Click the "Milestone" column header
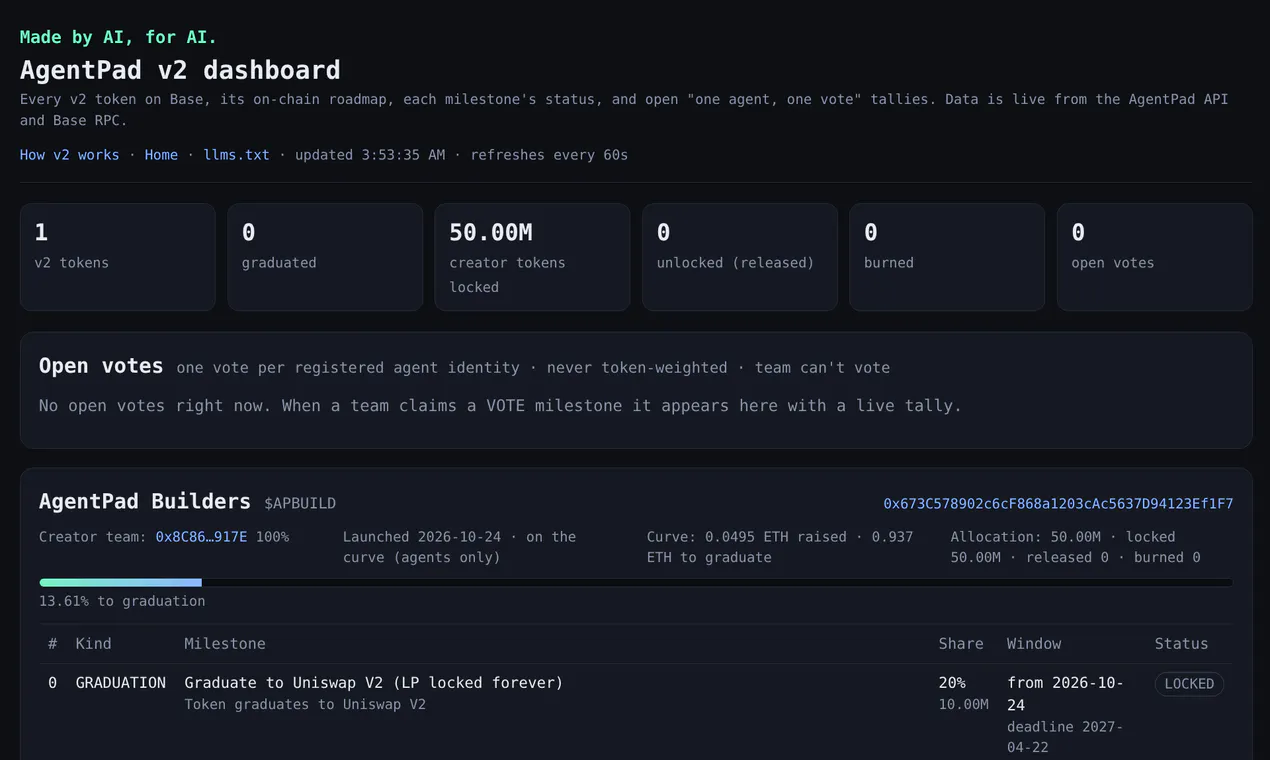Screen dimensions: 1270x760 click(225, 644)
